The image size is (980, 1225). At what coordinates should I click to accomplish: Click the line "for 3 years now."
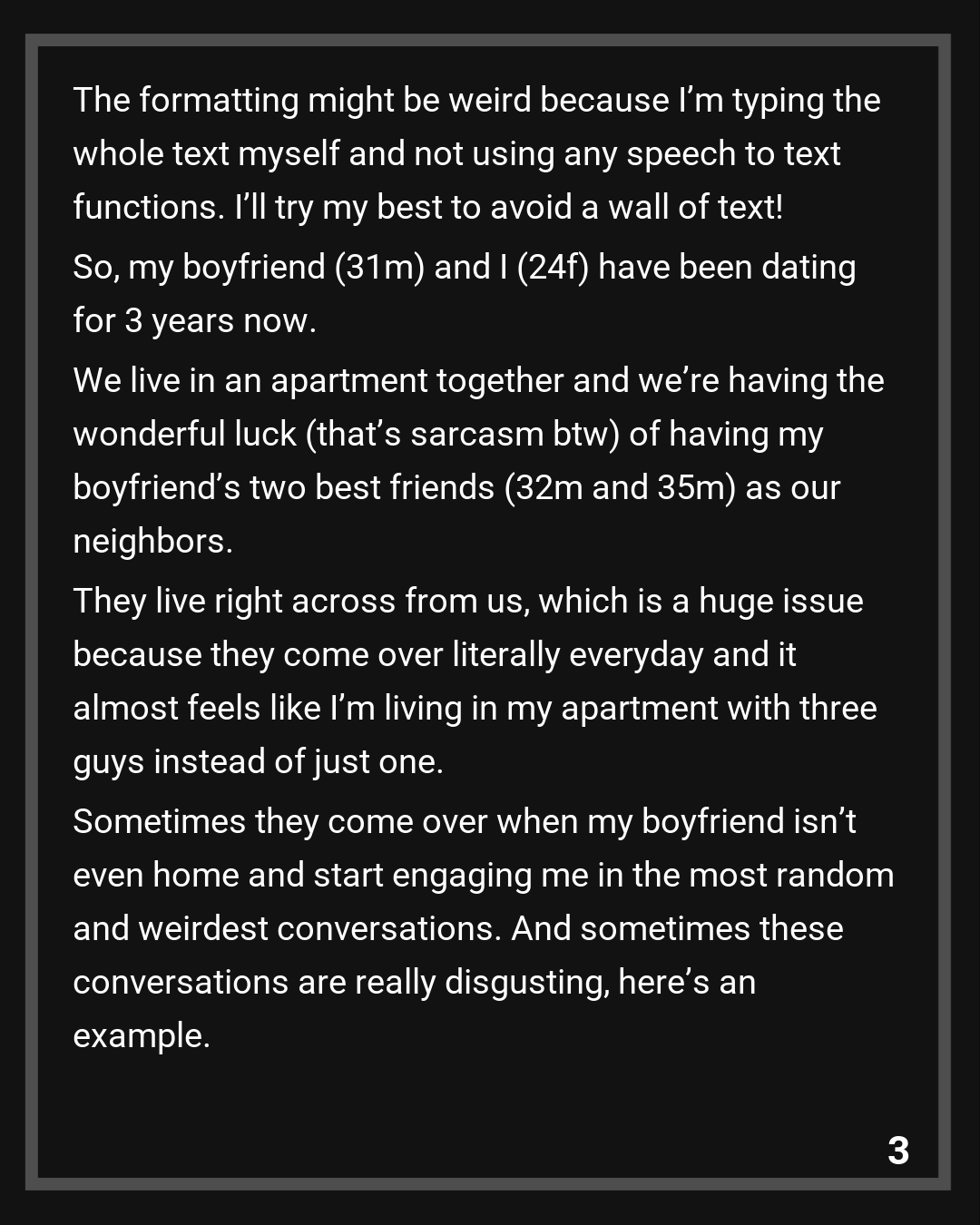click(194, 321)
